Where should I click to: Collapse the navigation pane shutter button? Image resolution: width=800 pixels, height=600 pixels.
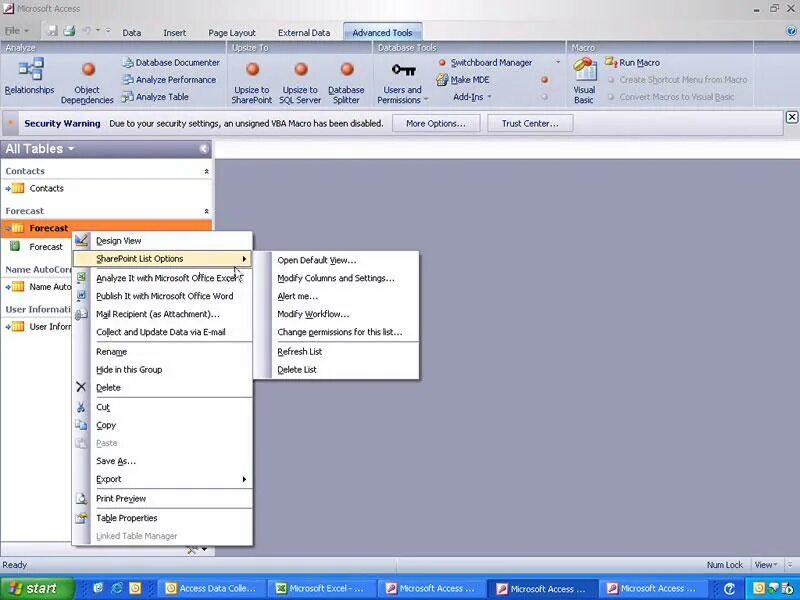tap(204, 148)
